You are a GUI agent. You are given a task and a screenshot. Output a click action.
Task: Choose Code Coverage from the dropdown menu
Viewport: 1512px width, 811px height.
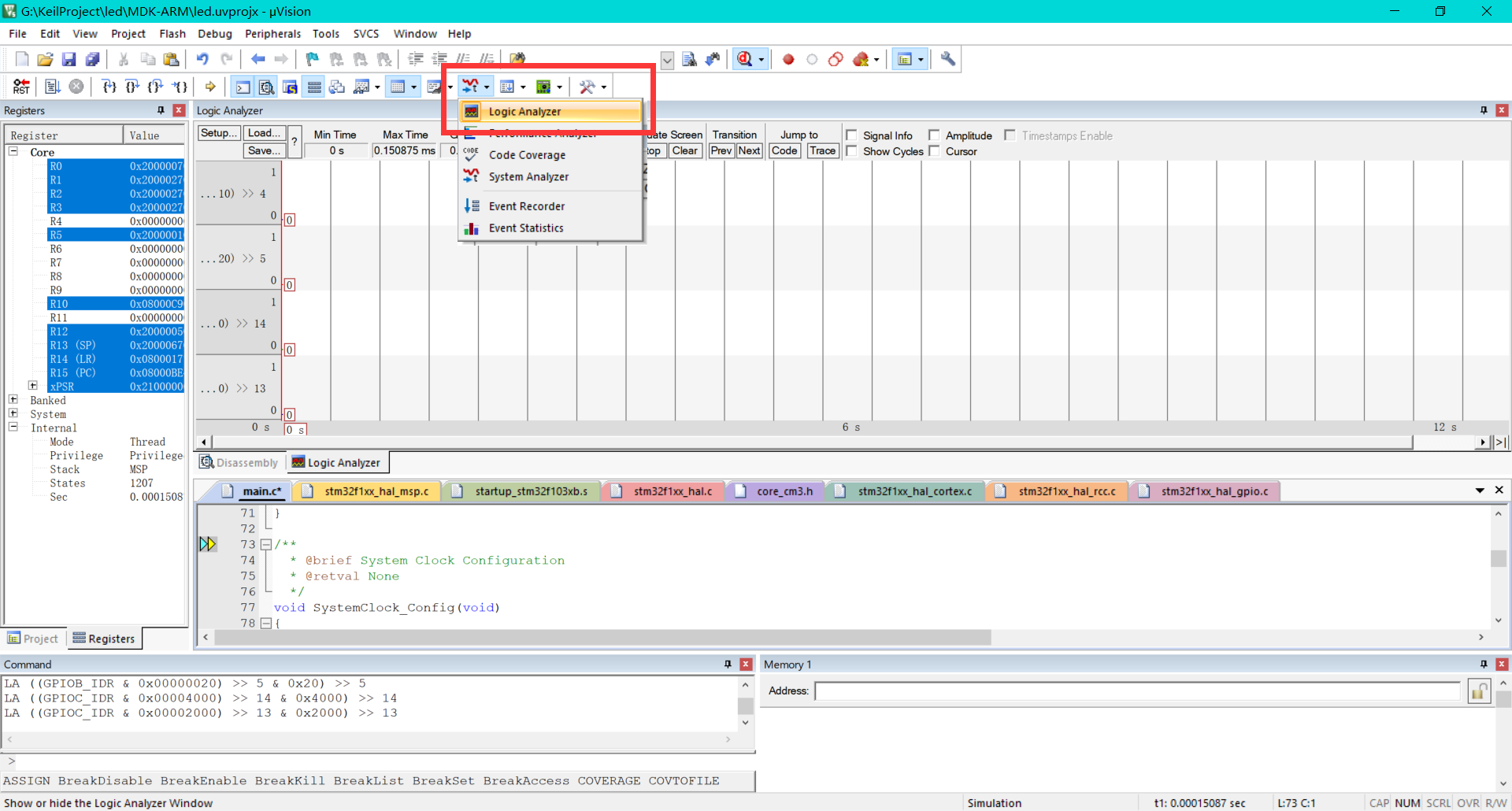click(551, 155)
